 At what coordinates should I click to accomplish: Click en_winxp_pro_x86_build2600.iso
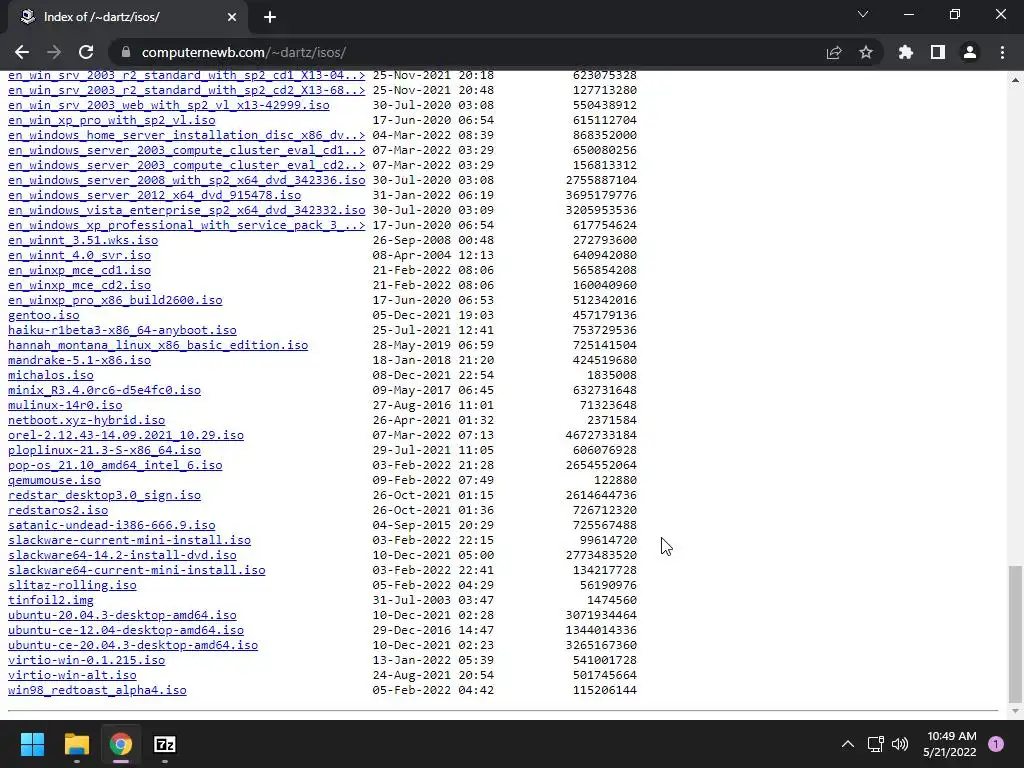click(x=115, y=301)
